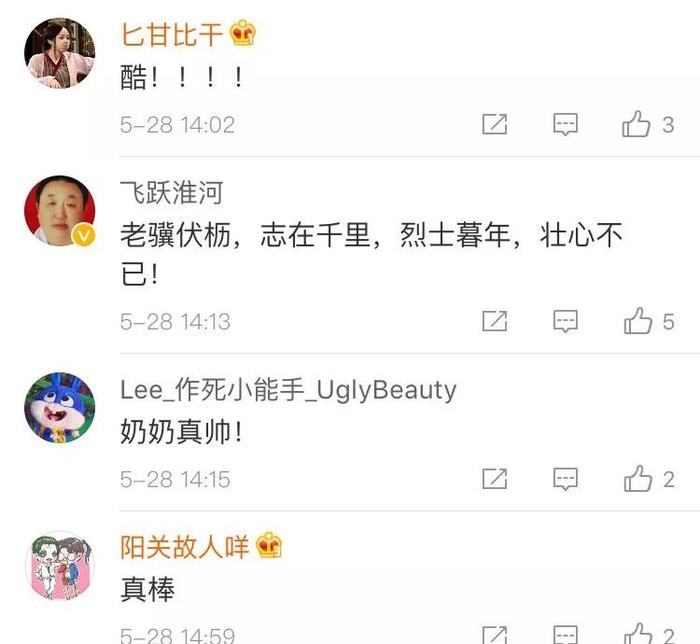Repost 飞跃淮河's comment about 老骥伏枥
Viewport: 700px width, 644px height.
tap(495, 321)
